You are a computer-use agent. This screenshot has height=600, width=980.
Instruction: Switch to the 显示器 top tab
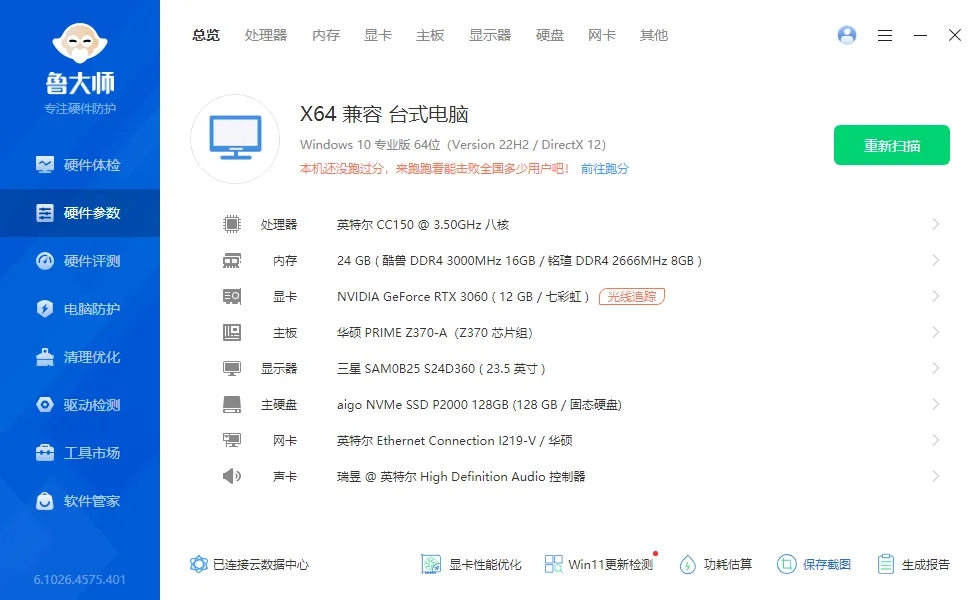click(x=490, y=36)
